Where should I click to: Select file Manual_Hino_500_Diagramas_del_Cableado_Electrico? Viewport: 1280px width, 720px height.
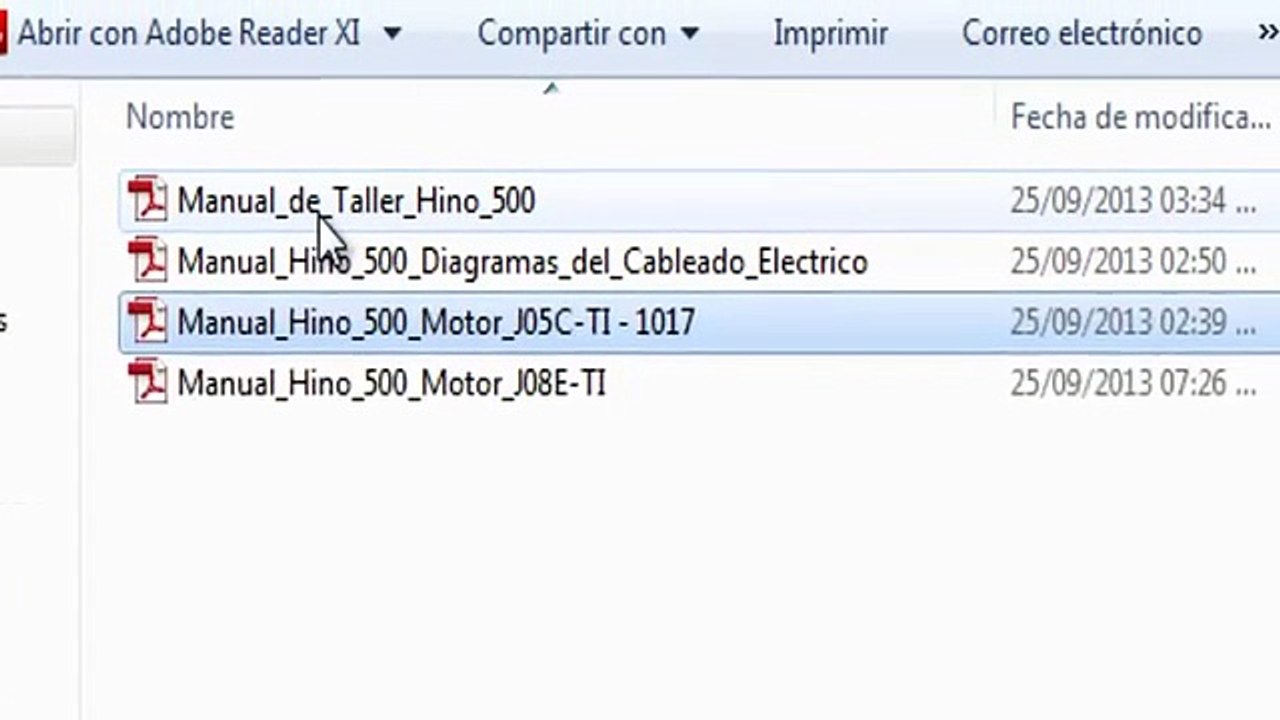coord(522,262)
